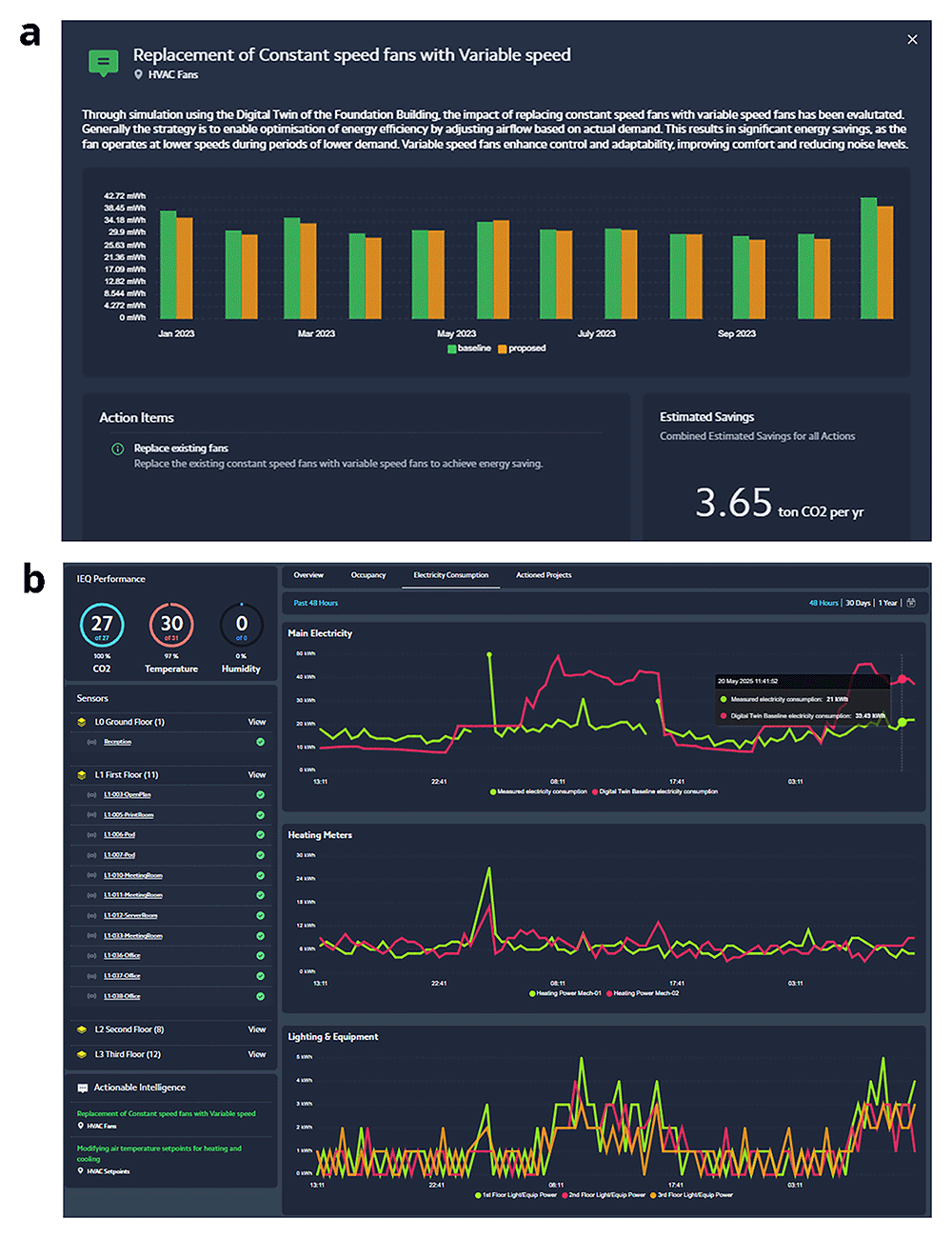Select the 48 Hours time range
This screenshot has height=1238, width=952.
[x=823, y=603]
